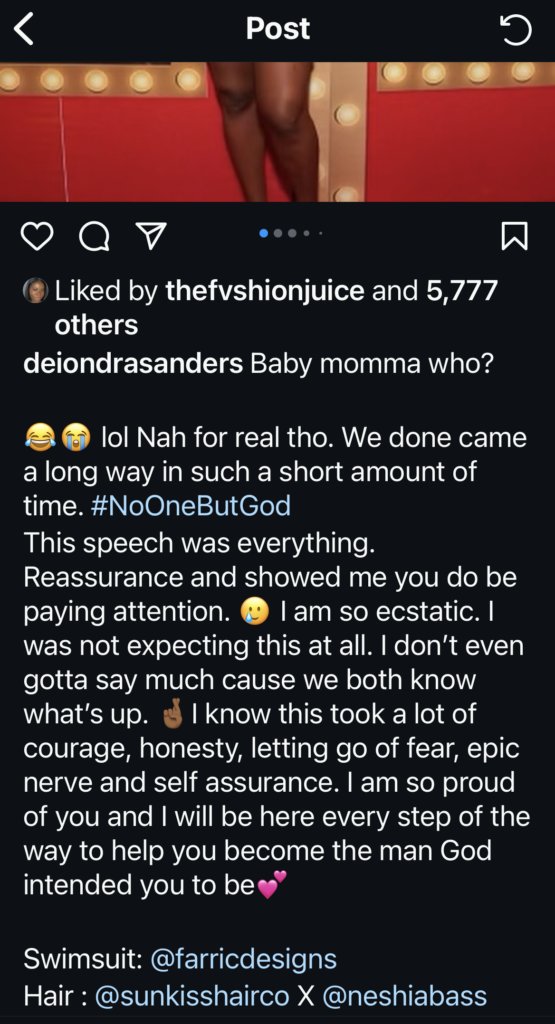Open thefvshionjuice profile from likes

tap(264, 291)
